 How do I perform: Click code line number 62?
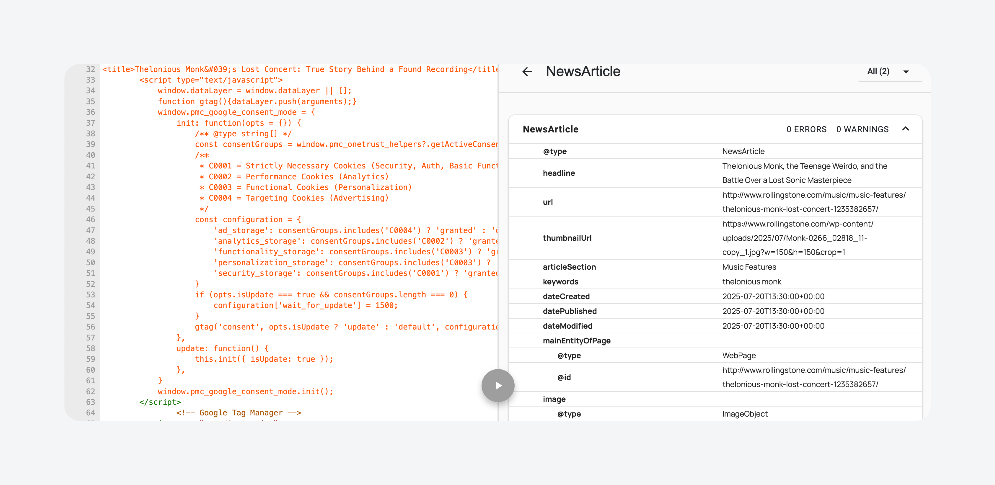[90, 391]
